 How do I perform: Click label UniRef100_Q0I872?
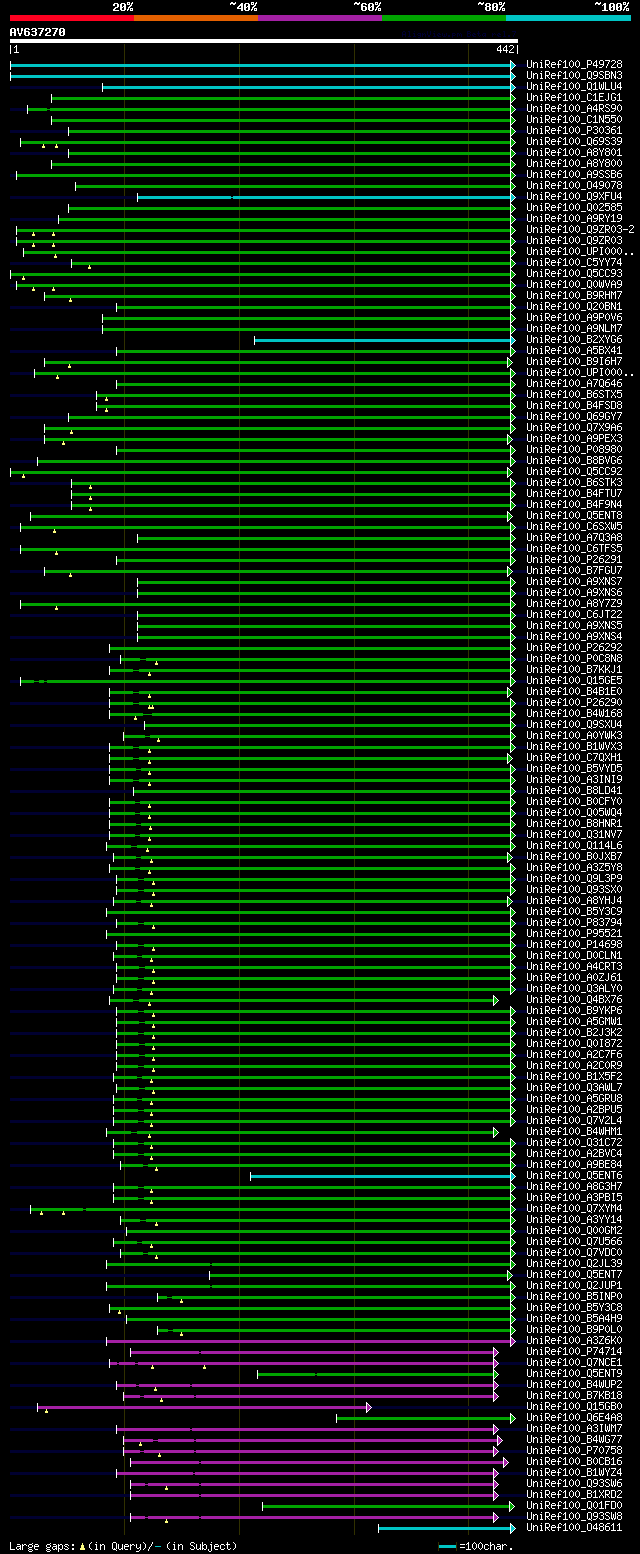tap(574, 1044)
